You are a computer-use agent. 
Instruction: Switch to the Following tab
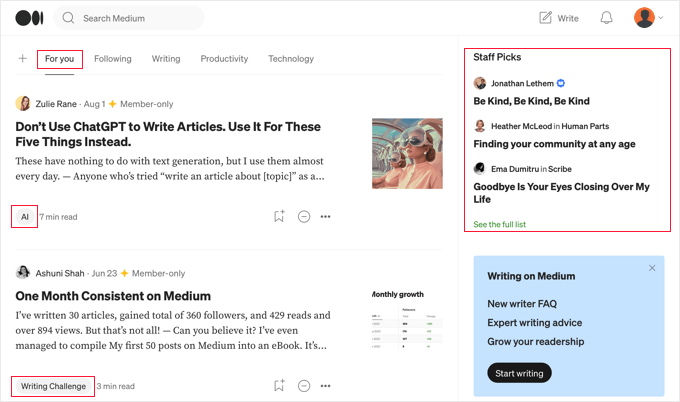113,59
